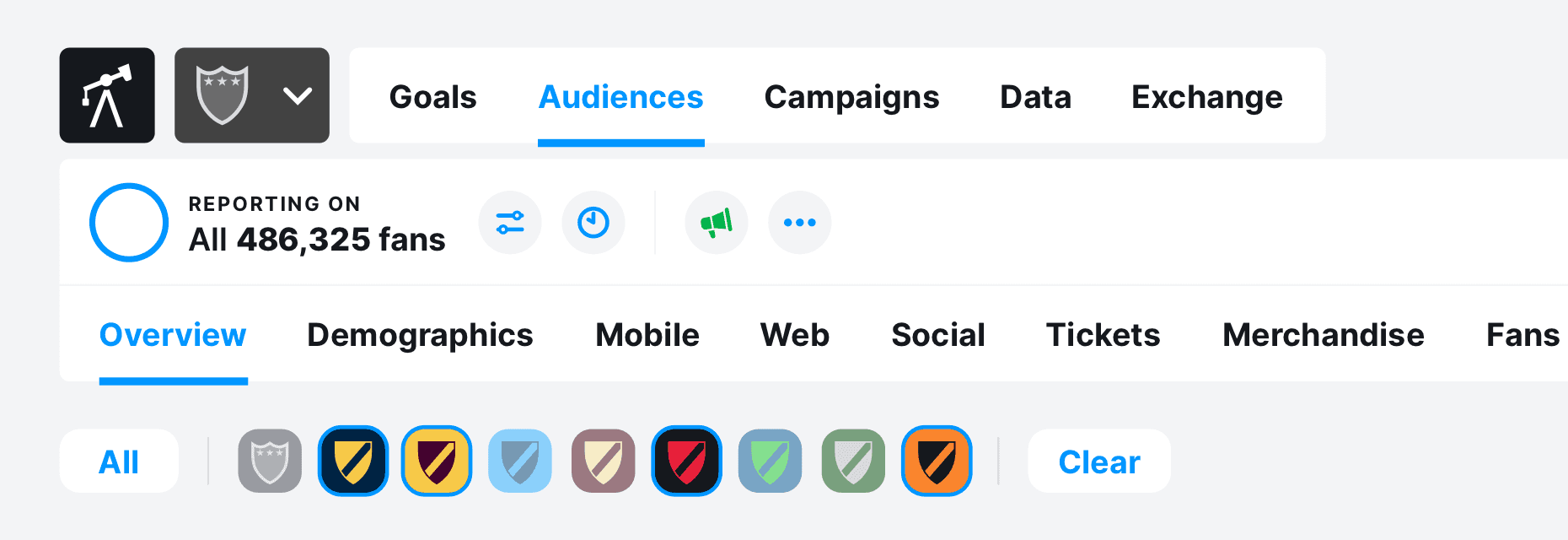Clear the selected team filters

point(1098,462)
